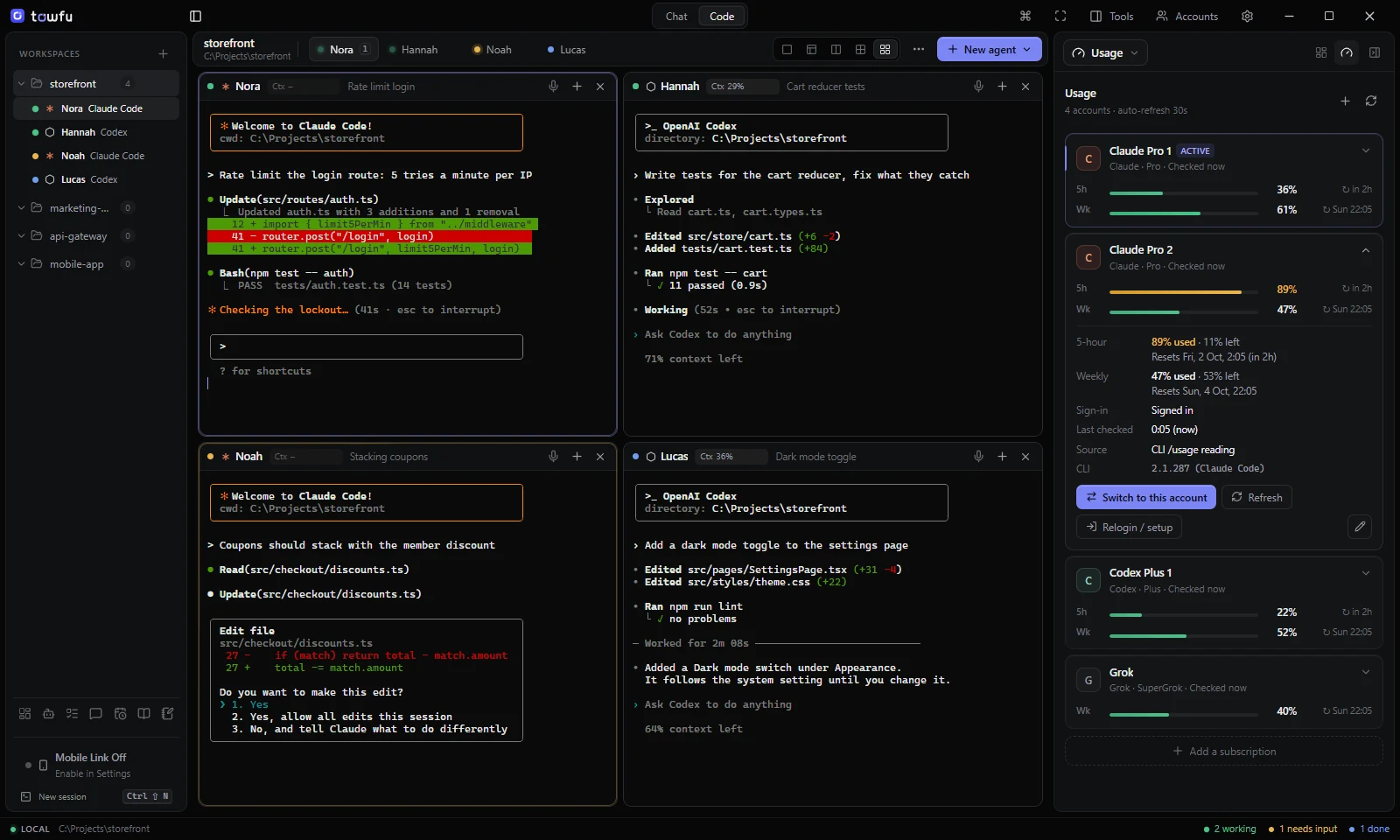Image resolution: width=1400 pixels, height=840 pixels.
Task: Add a new workspace with the plus icon
Action: (163, 53)
